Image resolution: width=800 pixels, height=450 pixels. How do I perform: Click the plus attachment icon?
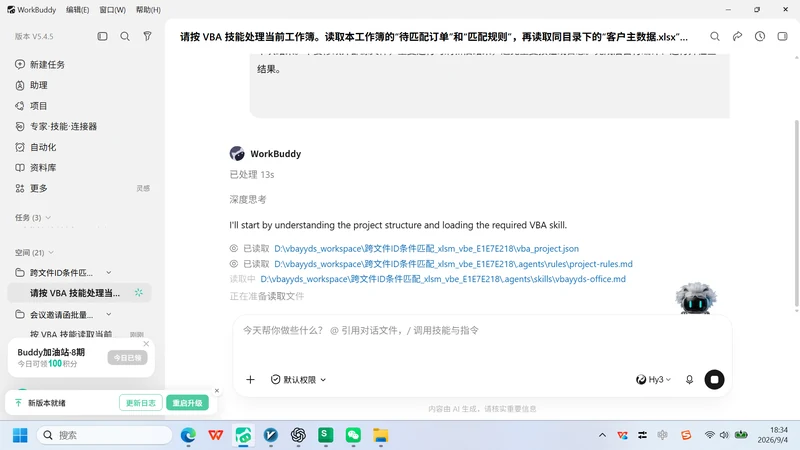pyautogui.click(x=250, y=380)
